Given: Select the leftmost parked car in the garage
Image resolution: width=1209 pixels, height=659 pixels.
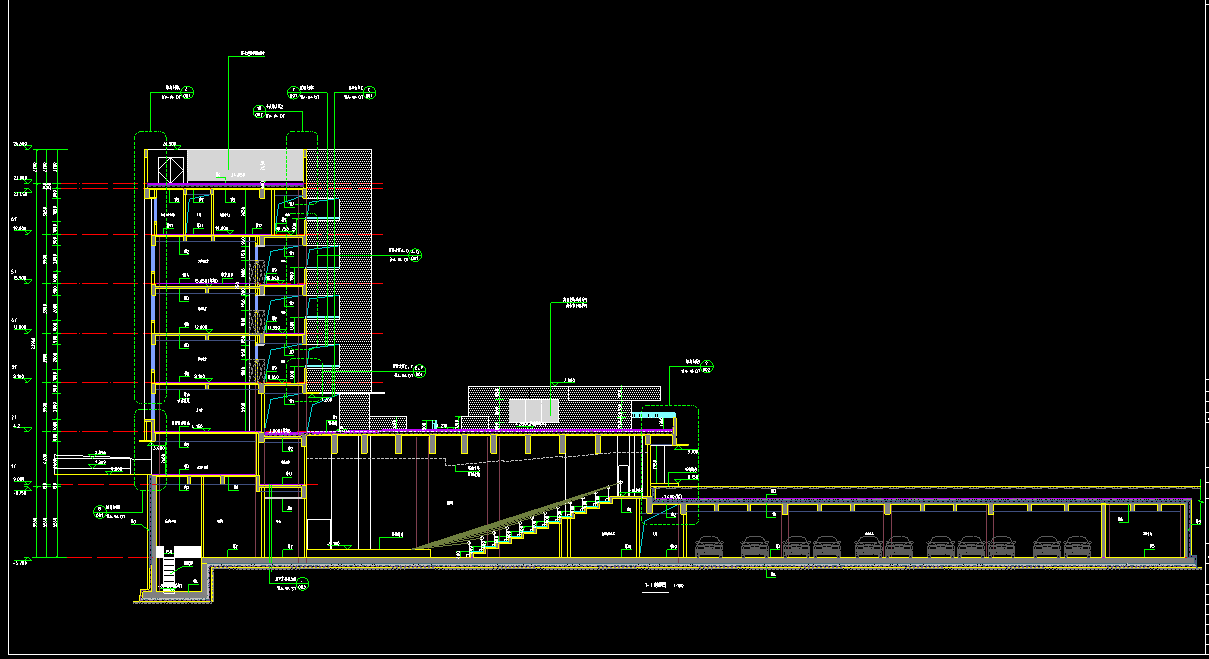Looking at the screenshot, I should pos(709,546).
